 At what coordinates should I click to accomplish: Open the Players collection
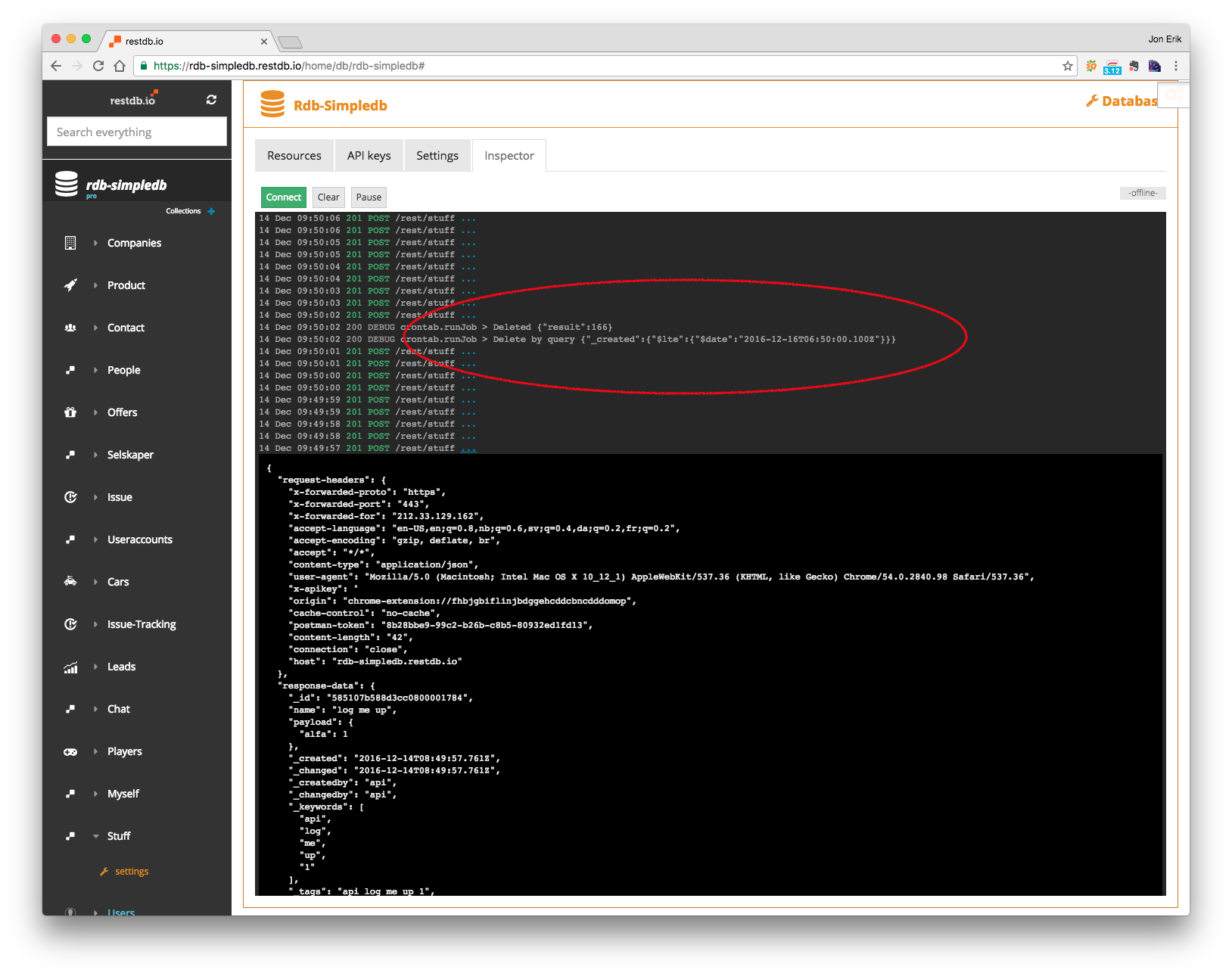[x=125, y=751]
